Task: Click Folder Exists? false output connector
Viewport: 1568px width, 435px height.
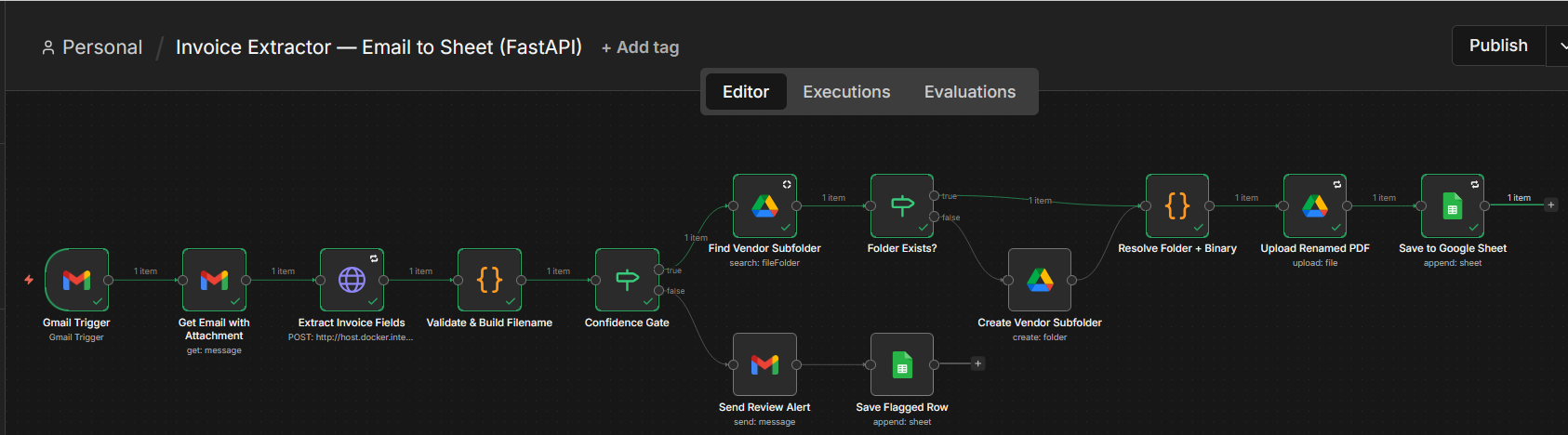Action: pyautogui.click(x=934, y=217)
